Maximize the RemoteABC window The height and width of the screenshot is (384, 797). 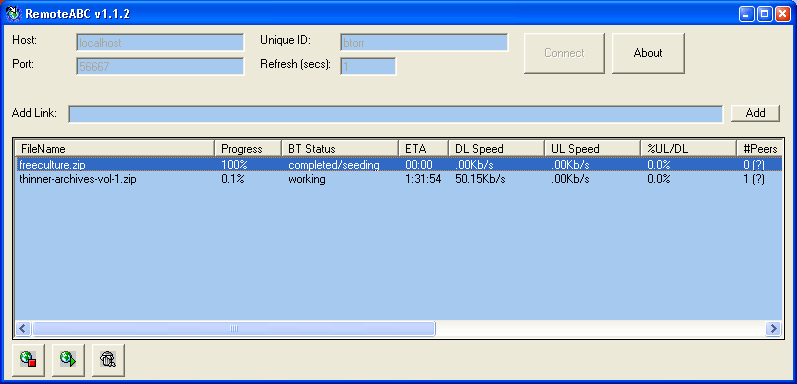coord(764,14)
